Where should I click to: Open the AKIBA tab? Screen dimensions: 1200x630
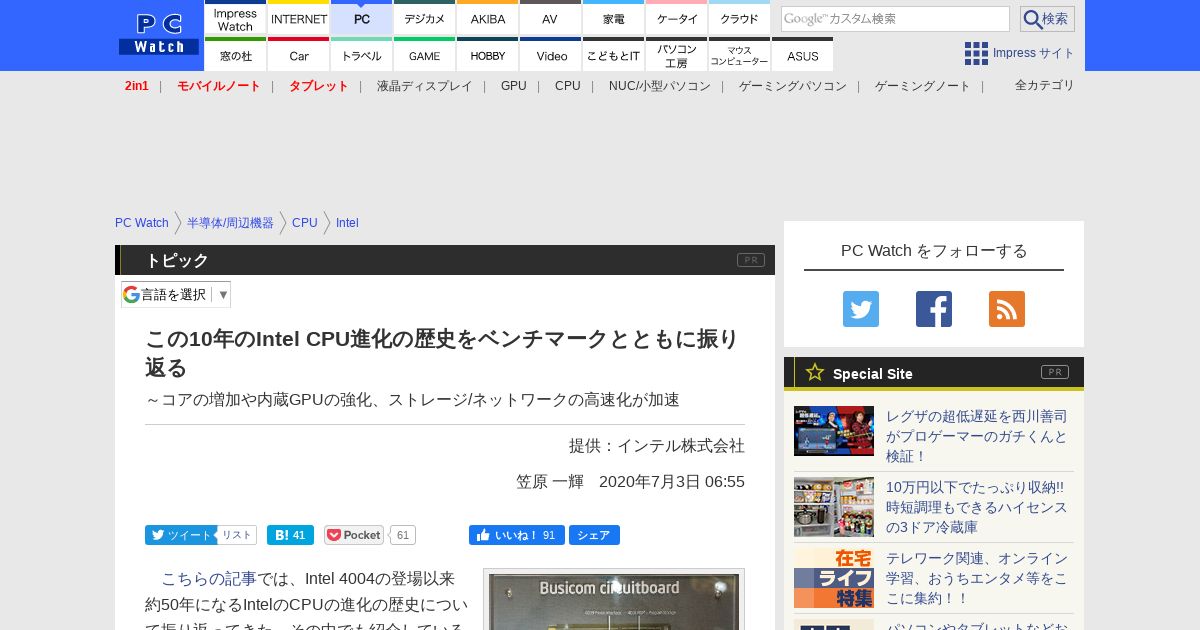coord(488,18)
